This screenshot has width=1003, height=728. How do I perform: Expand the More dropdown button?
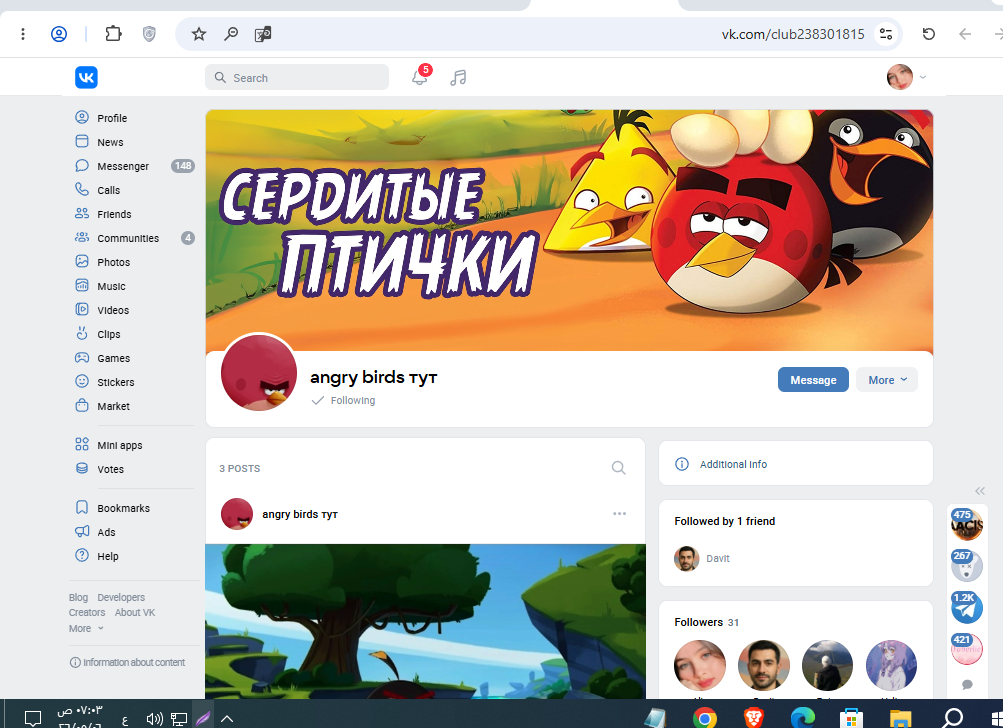887,379
